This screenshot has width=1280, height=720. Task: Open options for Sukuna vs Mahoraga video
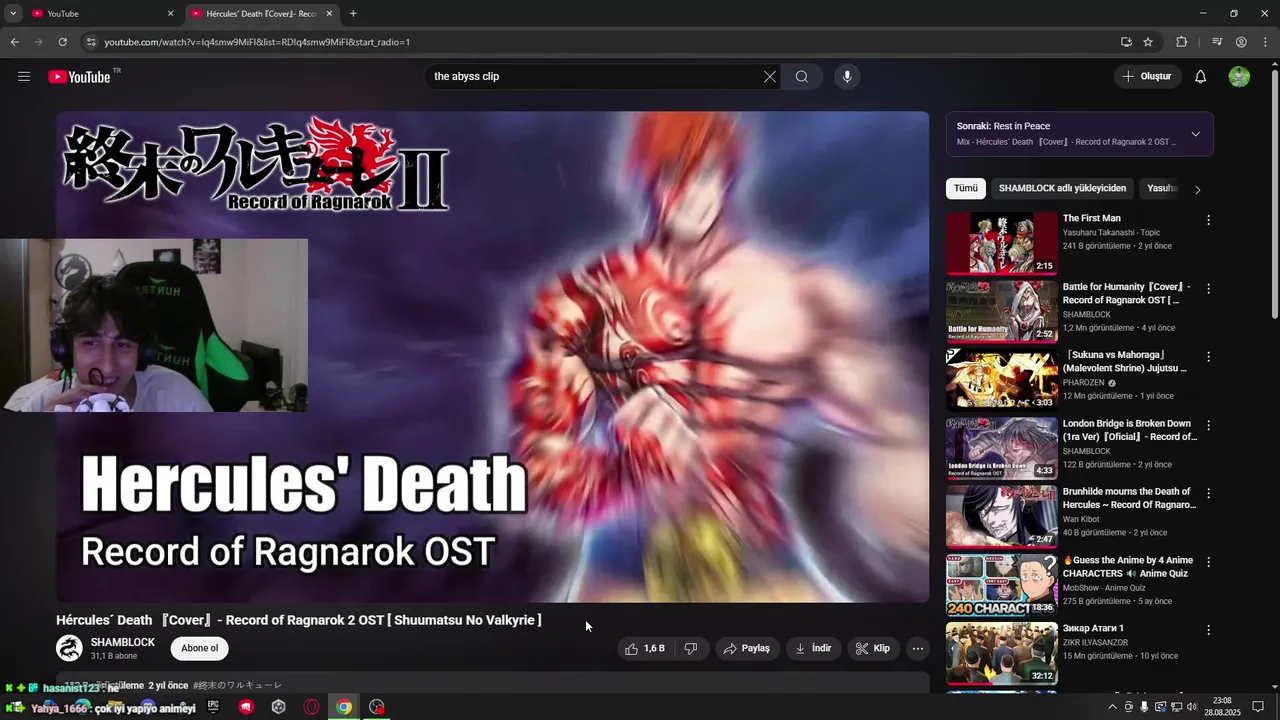click(x=1208, y=357)
